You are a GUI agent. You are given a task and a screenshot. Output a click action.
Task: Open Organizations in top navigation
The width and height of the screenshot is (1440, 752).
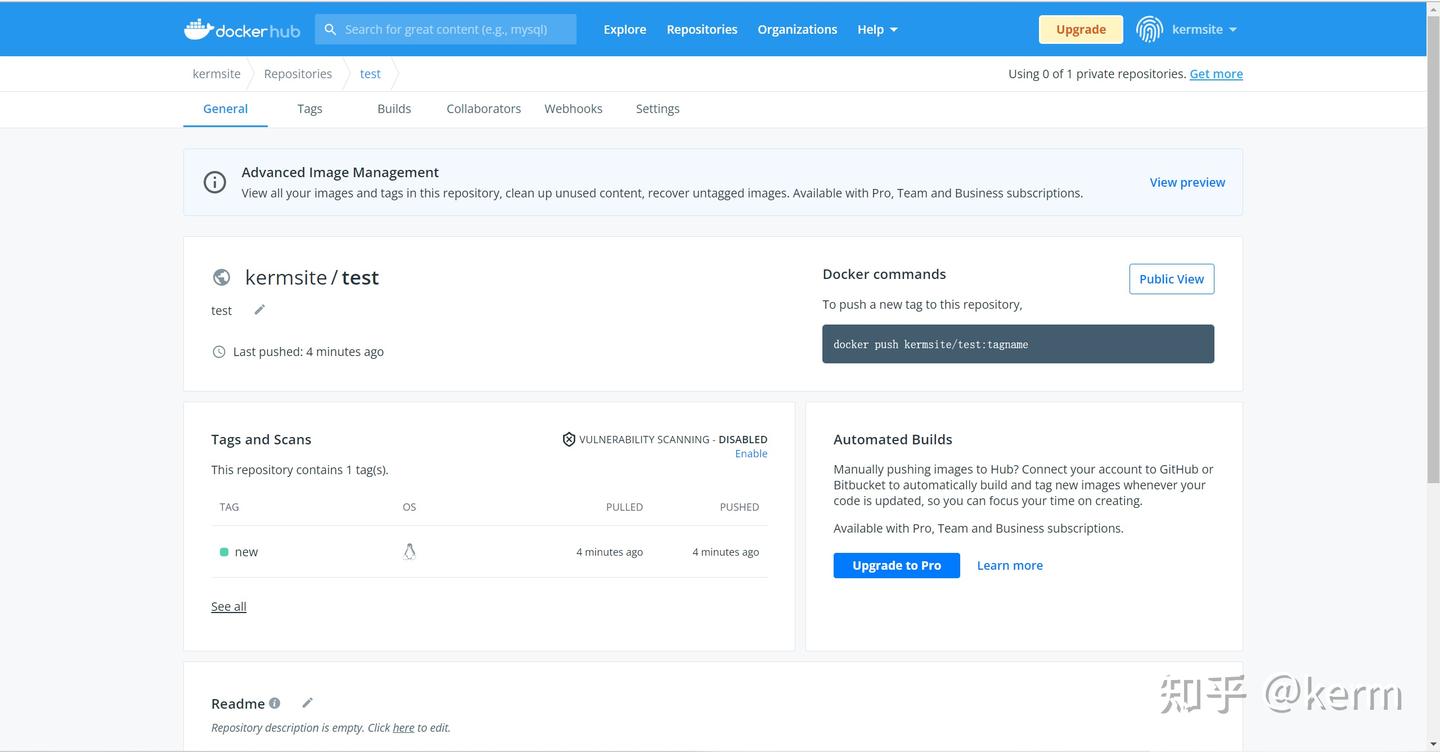(797, 29)
